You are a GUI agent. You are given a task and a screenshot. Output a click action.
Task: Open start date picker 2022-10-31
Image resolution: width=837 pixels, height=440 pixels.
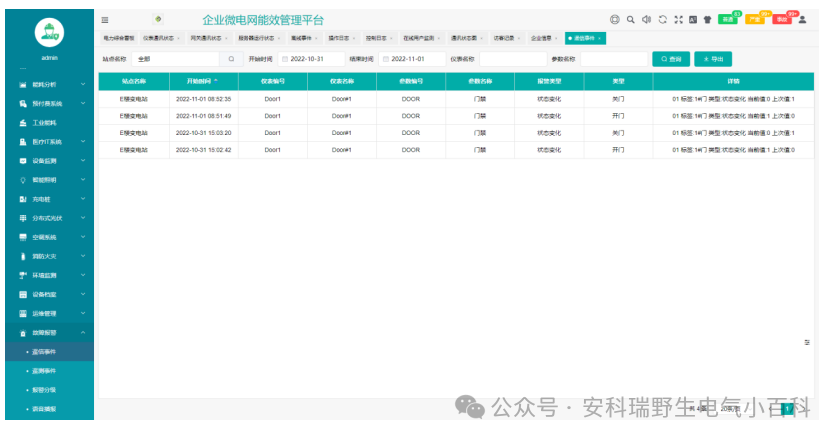click(311, 59)
